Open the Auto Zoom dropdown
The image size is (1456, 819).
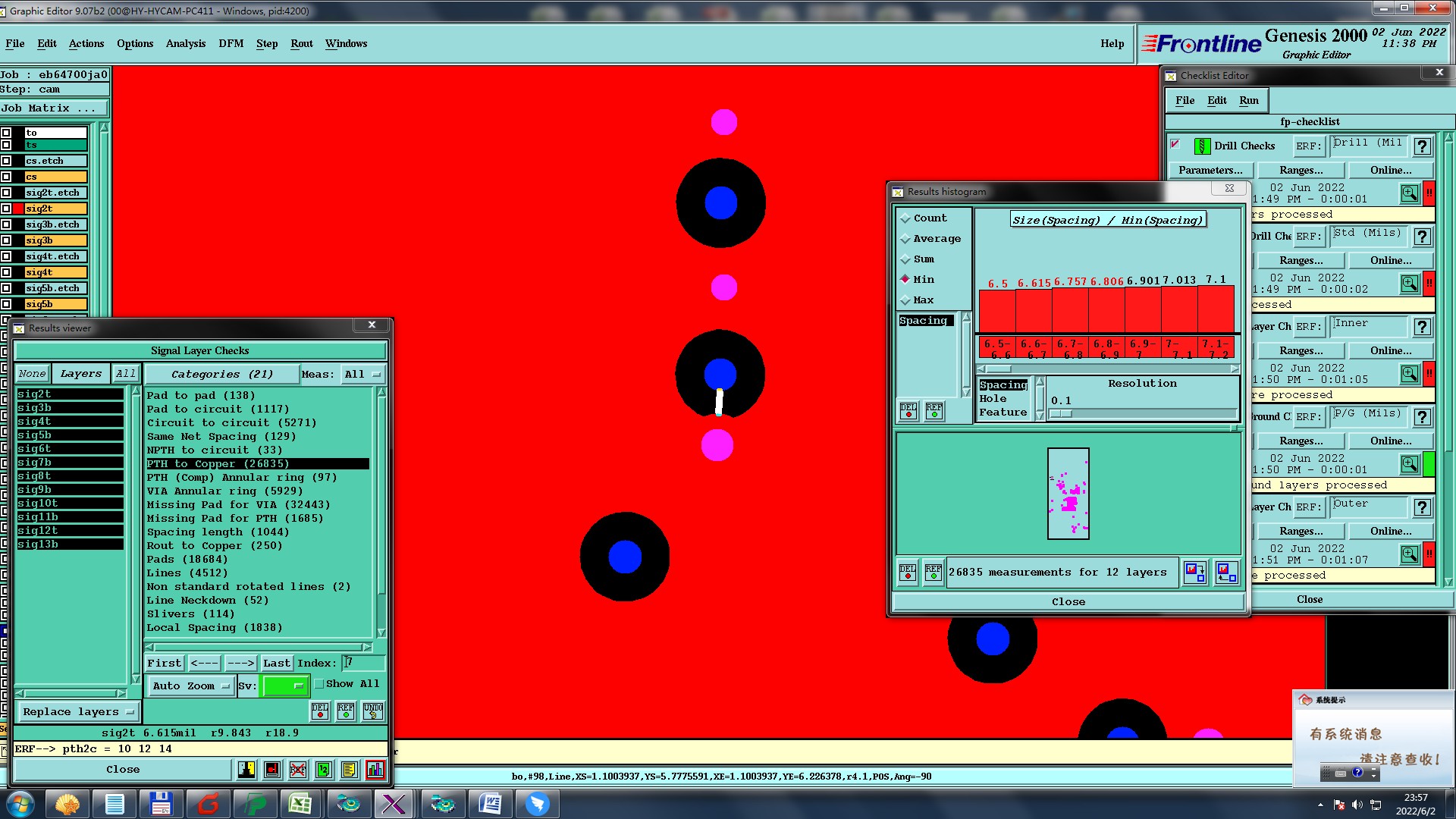tap(190, 686)
